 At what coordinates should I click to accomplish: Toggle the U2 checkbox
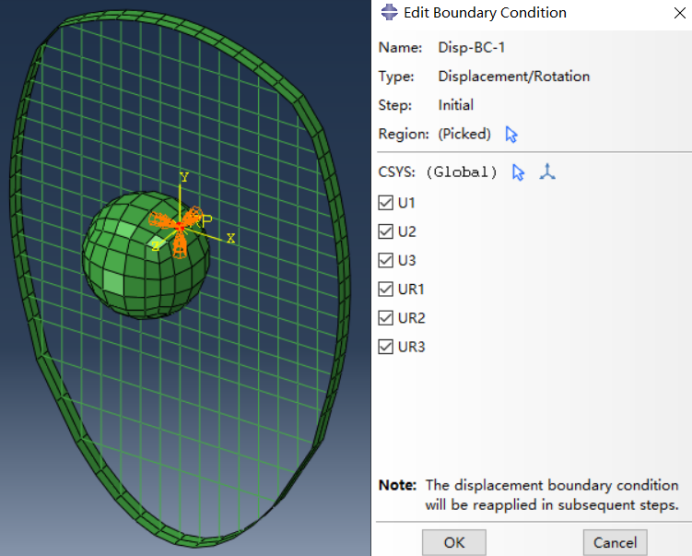click(386, 232)
